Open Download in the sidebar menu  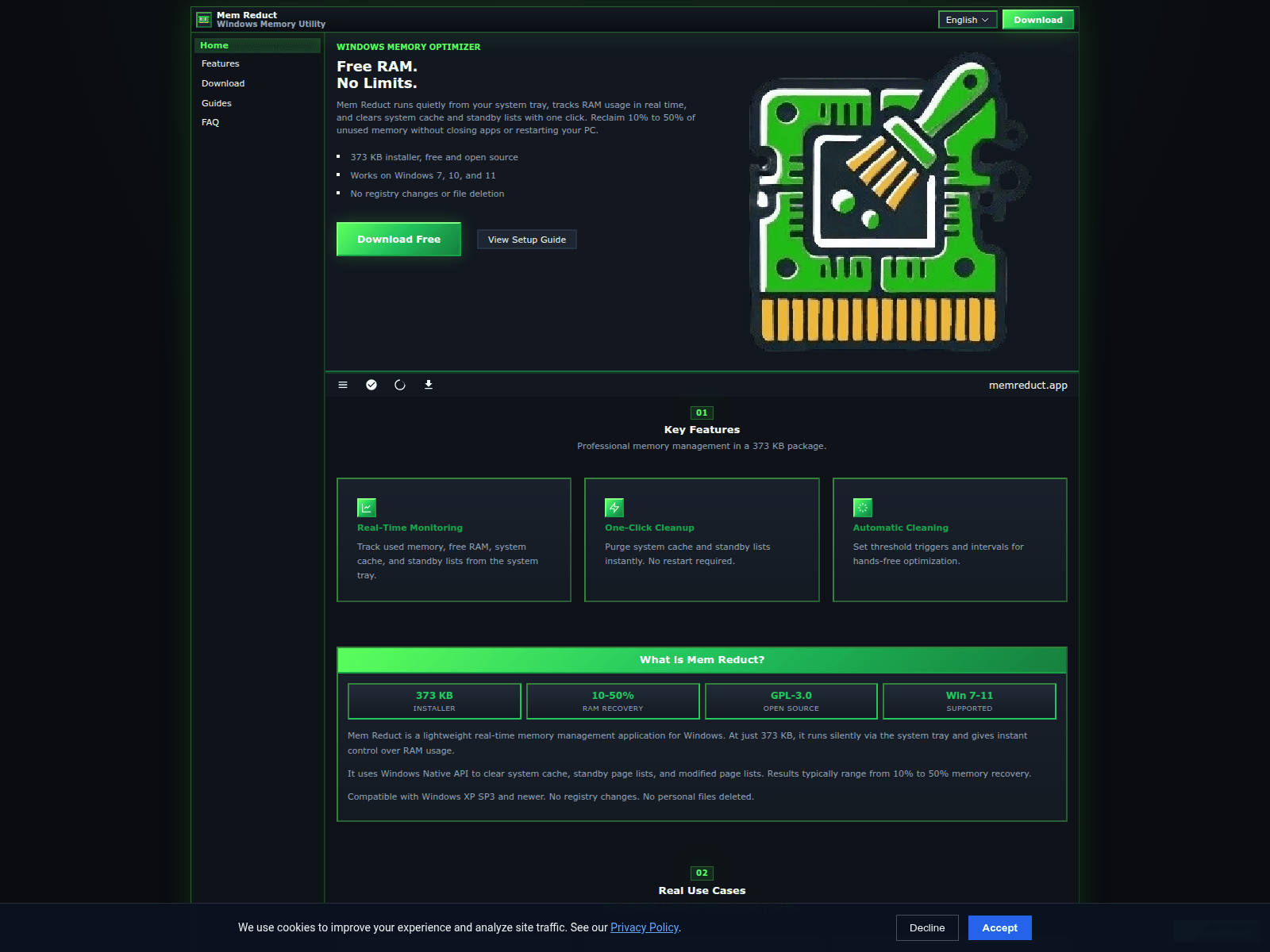(223, 83)
